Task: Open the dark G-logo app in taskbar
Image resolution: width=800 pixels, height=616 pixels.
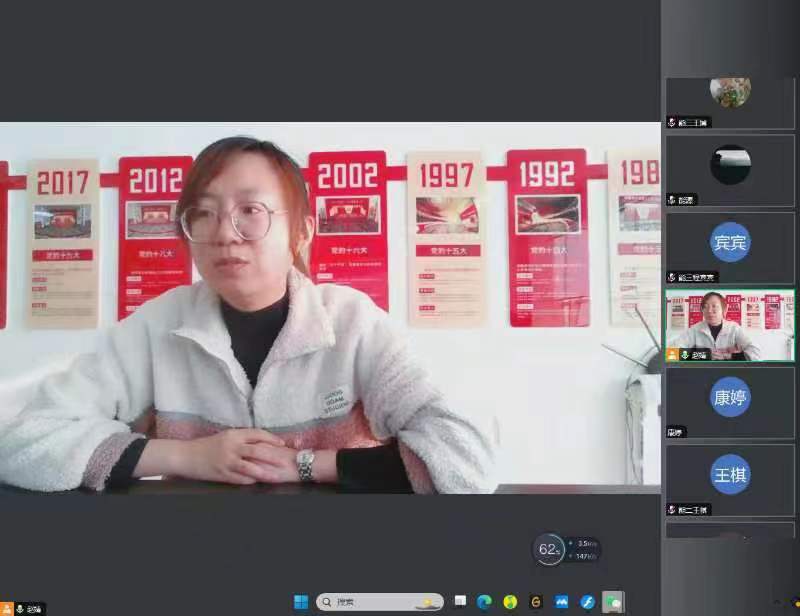Action: 536,602
